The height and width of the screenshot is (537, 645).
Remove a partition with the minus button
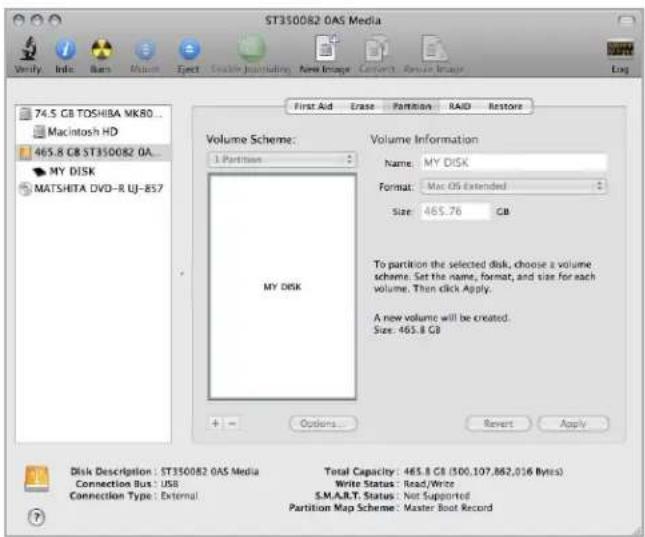point(232,423)
